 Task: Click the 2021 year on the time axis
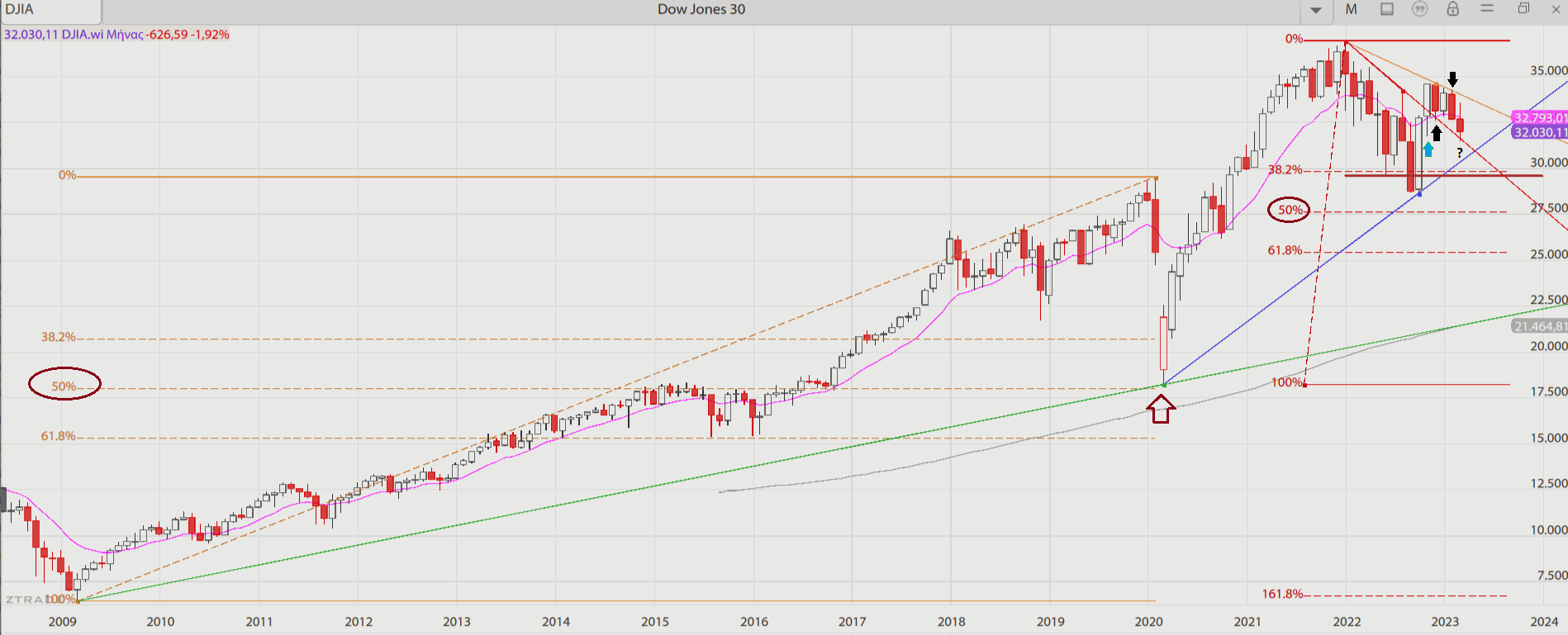click(x=1247, y=622)
